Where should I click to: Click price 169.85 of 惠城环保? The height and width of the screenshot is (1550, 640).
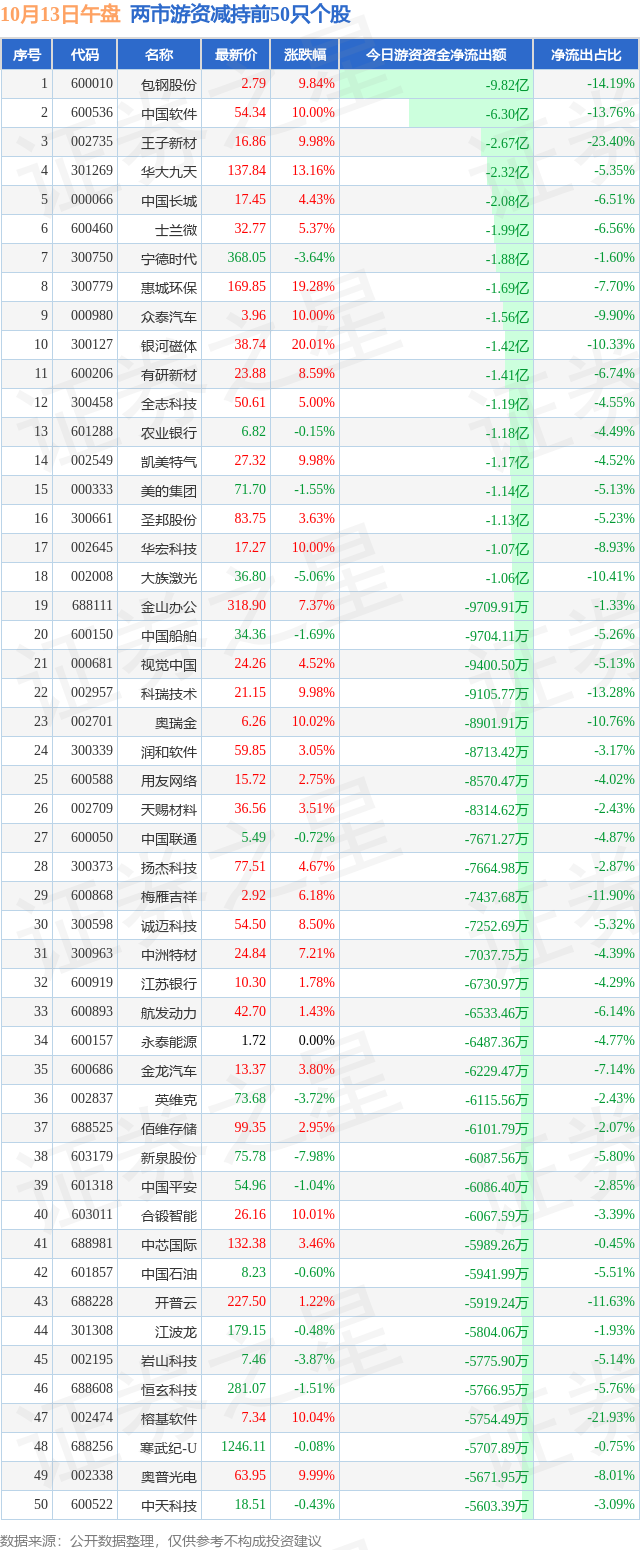pos(246,287)
